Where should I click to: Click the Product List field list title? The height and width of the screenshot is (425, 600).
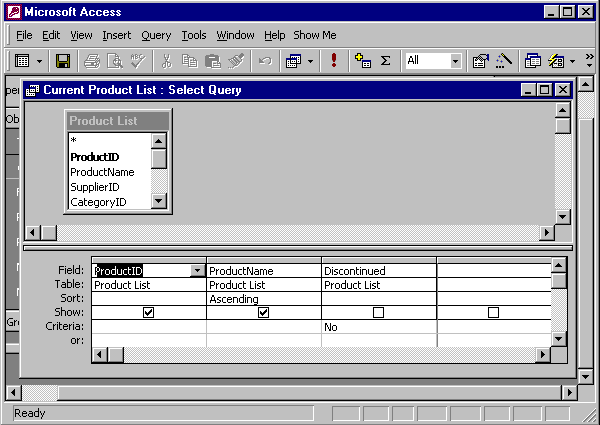pos(118,121)
